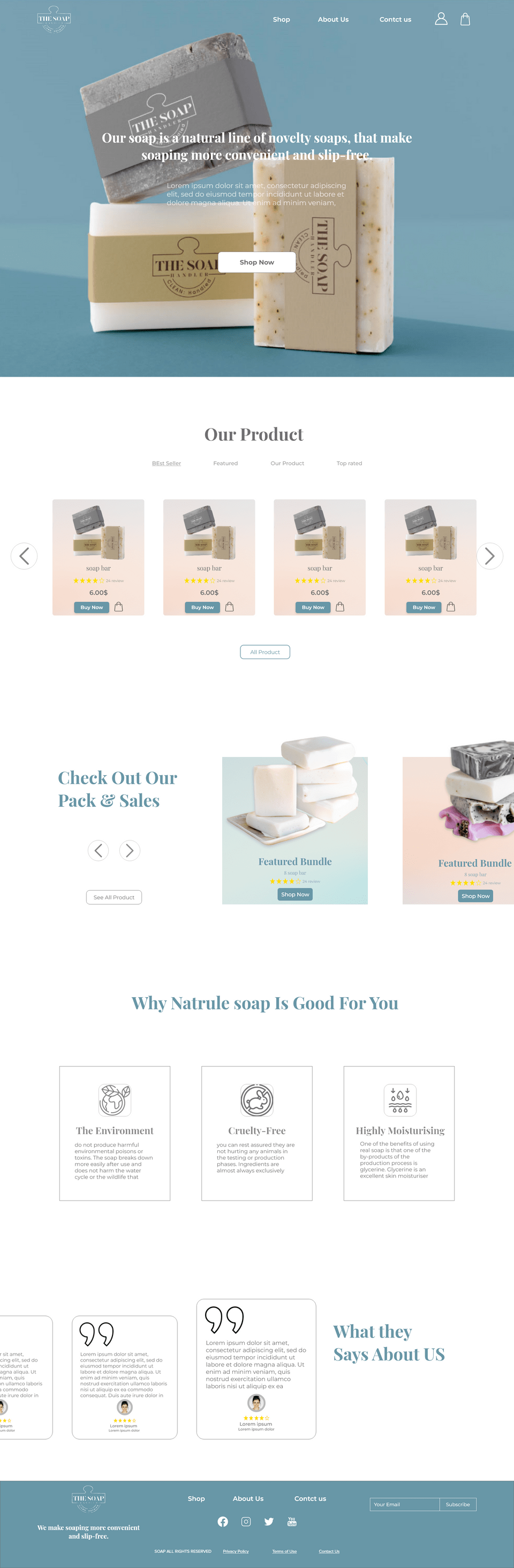Open Facebook icon in footer
The image size is (514, 1568).
tap(223, 1521)
